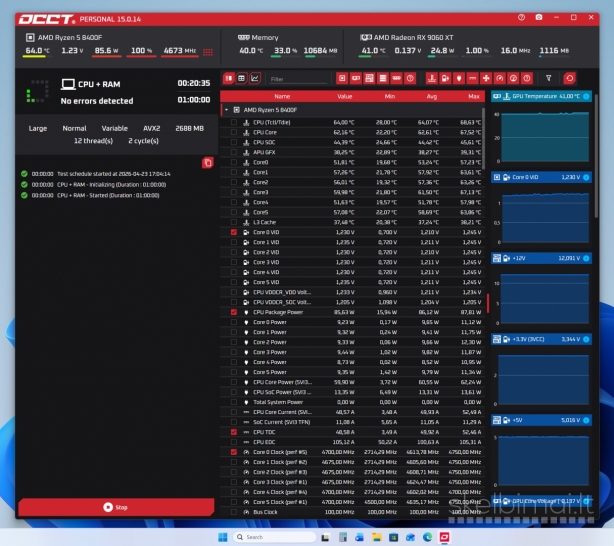The height and width of the screenshot is (546, 614).
Task: Open the Windows Start menu
Action: pyautogui.click(x=223, y=537)
